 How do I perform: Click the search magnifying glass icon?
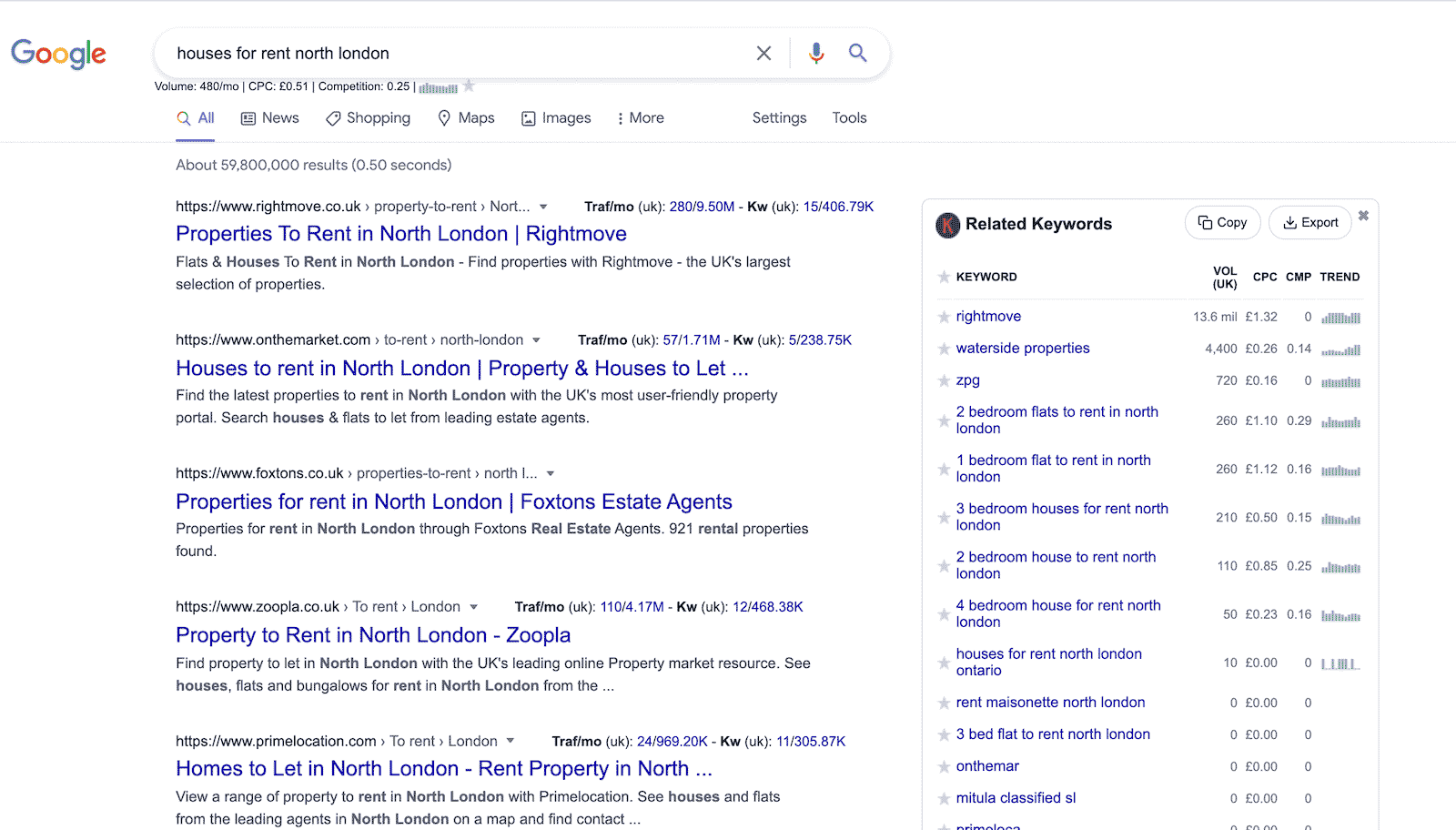click(x=856, y=53)
